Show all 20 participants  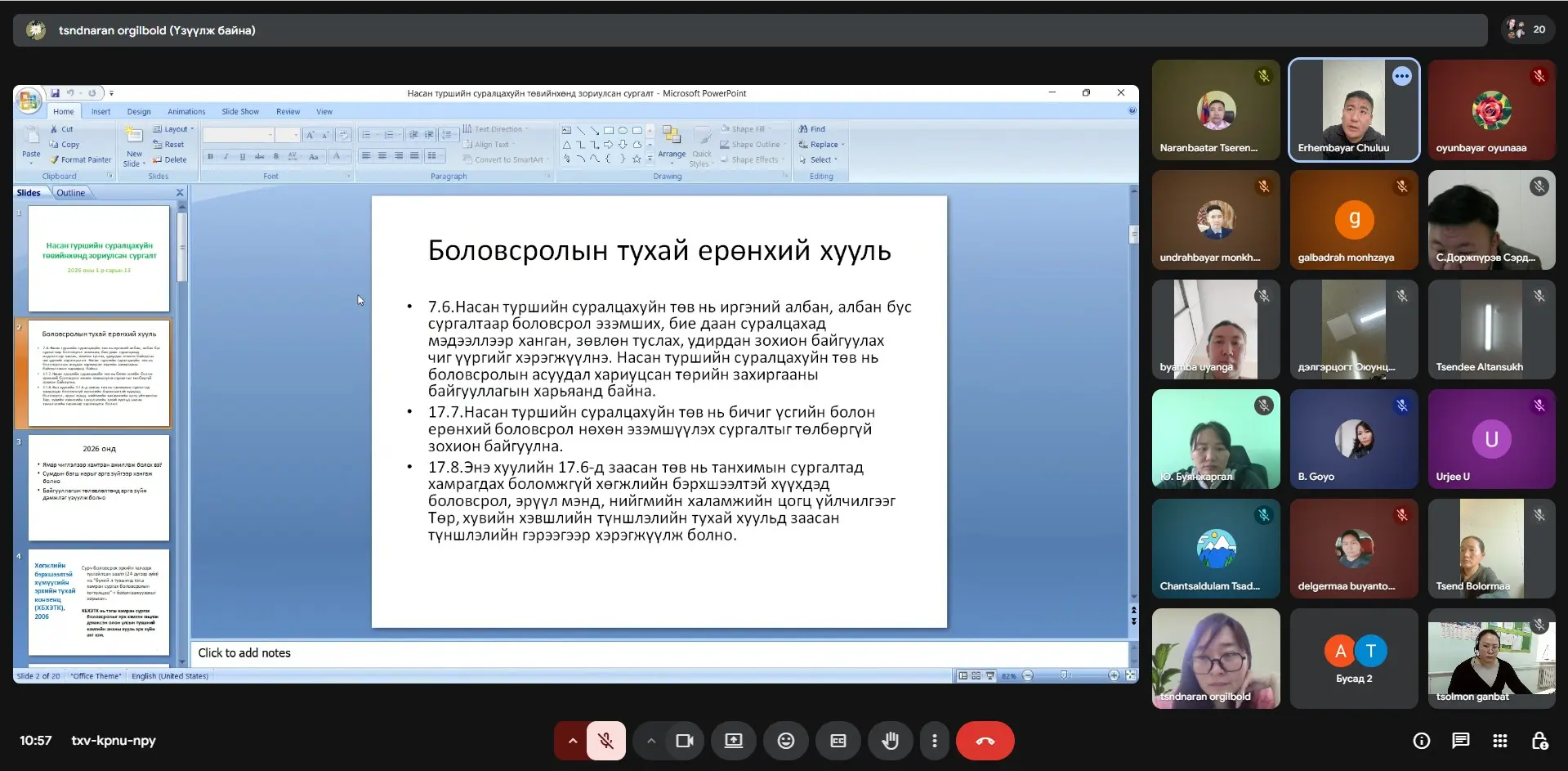click(x=1526, y=29)
